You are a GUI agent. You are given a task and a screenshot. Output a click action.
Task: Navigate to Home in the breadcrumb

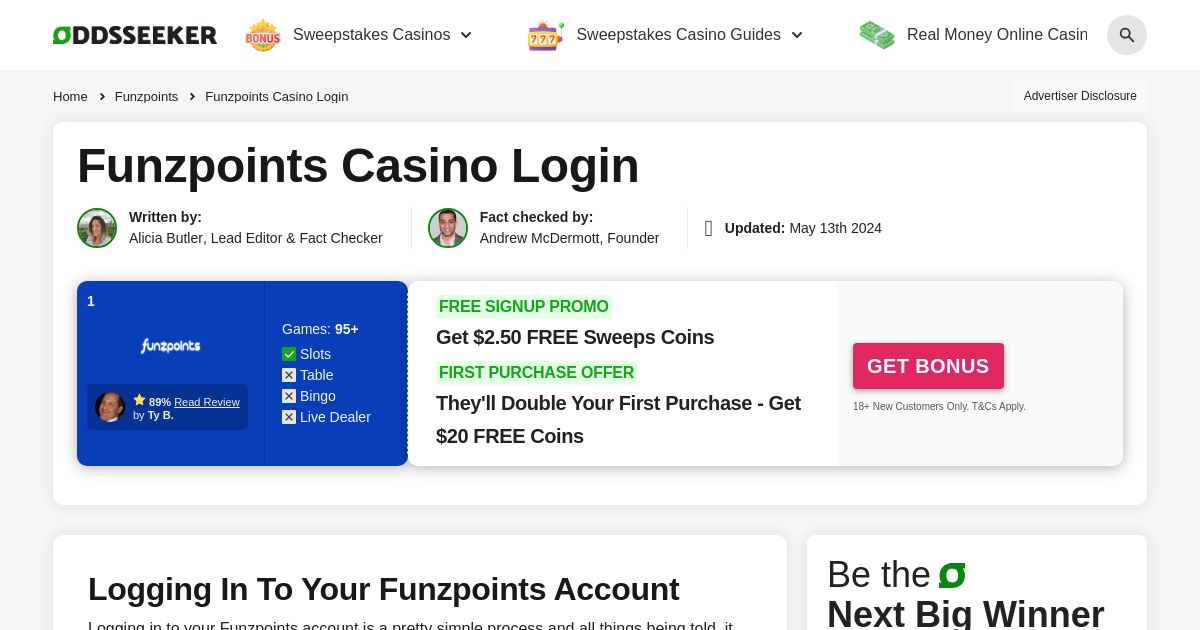tap(70, 96)
